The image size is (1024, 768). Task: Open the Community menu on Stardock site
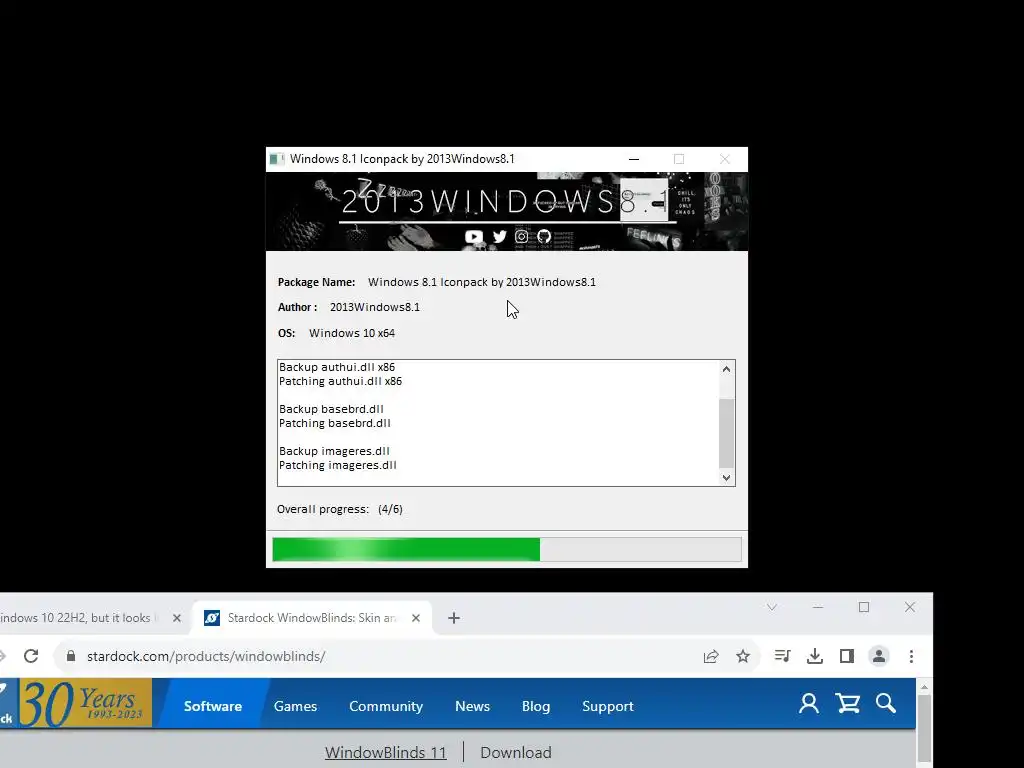pyautogui.click(x=386, y=706)
